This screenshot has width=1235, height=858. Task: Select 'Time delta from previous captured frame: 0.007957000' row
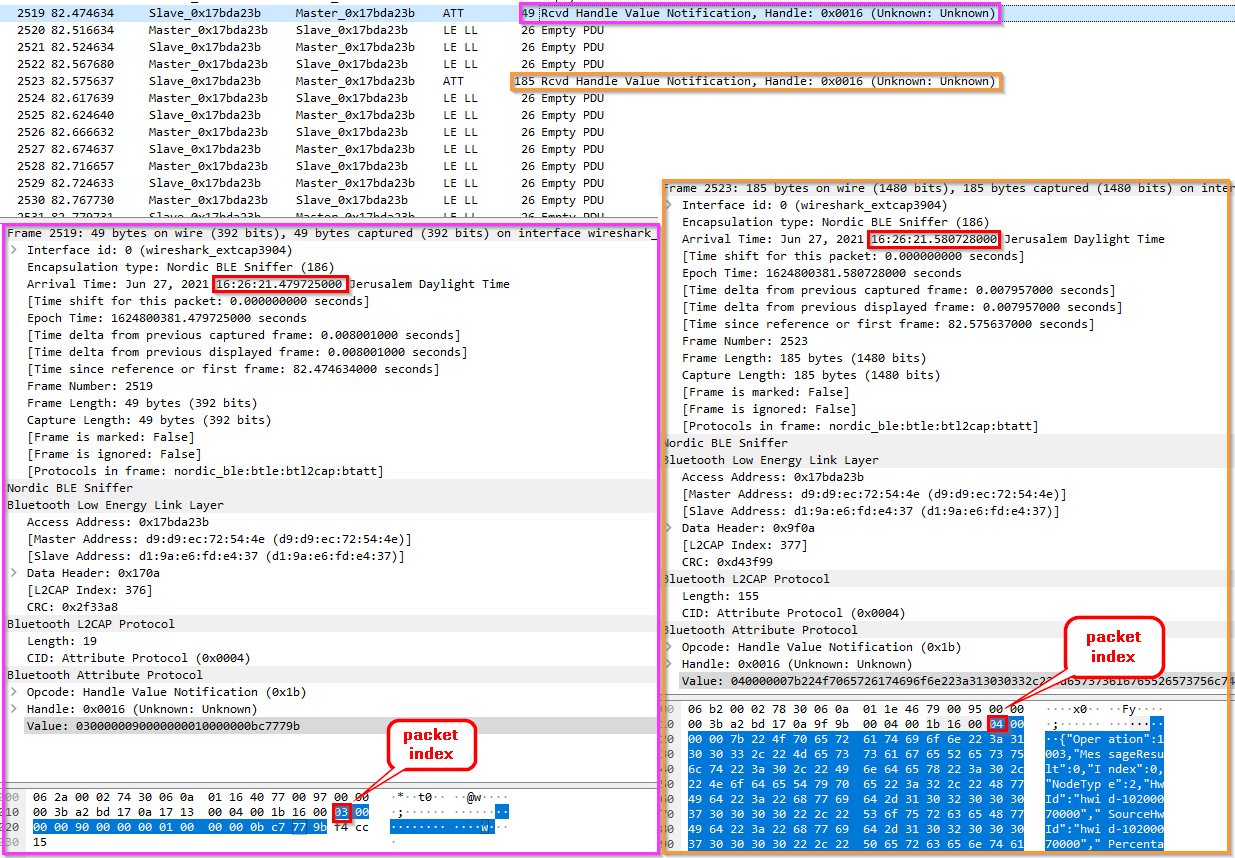[x=899, y=290]
